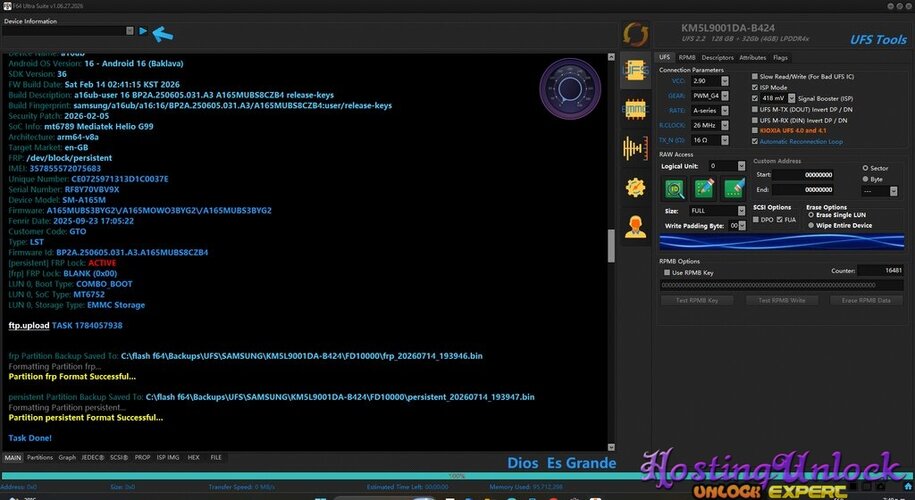This screenshot has height=500, width=915.
Task: Enable UFS M-TX (DOUT) Invert DP / DN
Action: (x=755, y=109)
